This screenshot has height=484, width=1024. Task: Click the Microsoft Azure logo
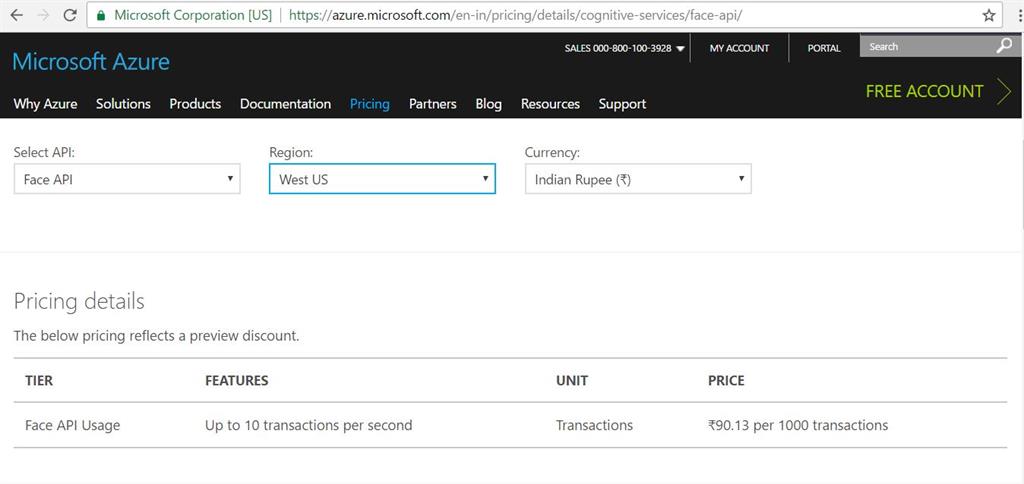coord(91,61)
